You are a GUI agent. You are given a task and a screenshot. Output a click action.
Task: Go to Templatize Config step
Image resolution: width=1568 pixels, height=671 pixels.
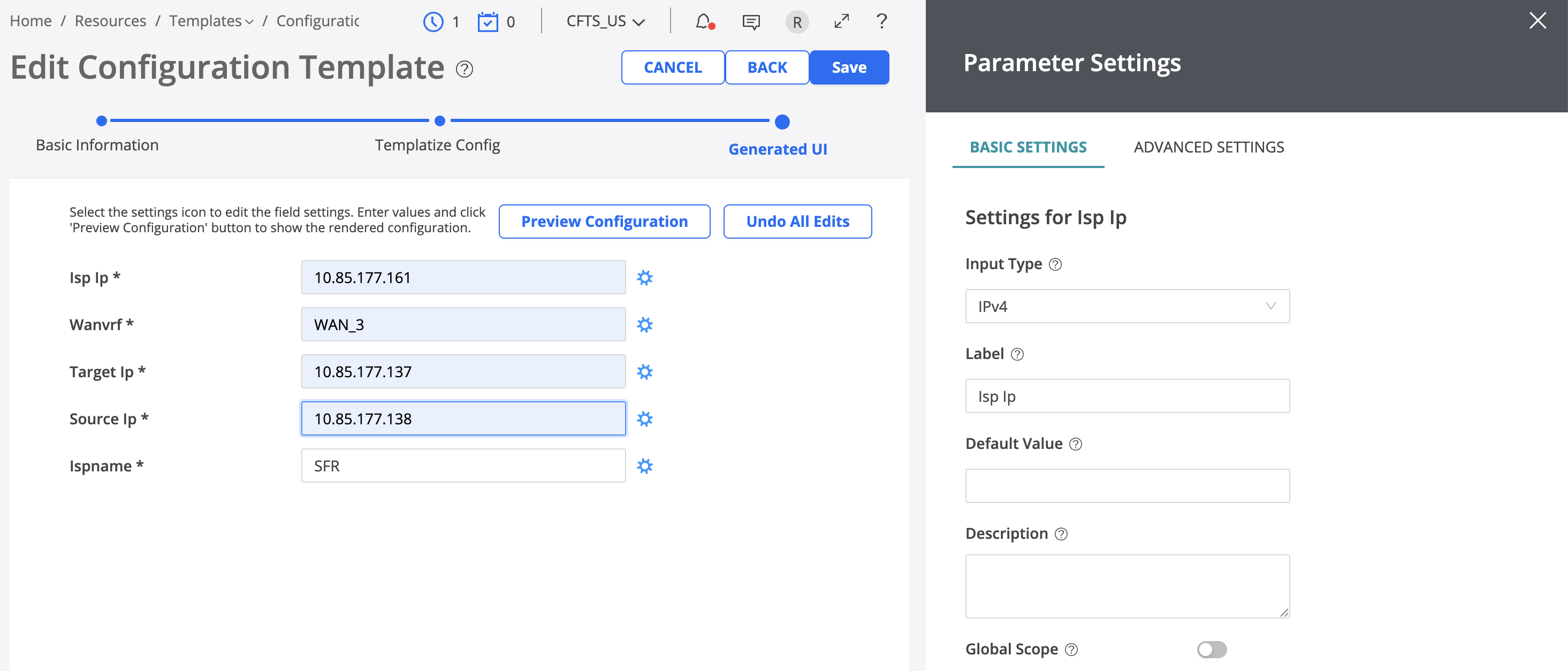(x=438, y=145)
